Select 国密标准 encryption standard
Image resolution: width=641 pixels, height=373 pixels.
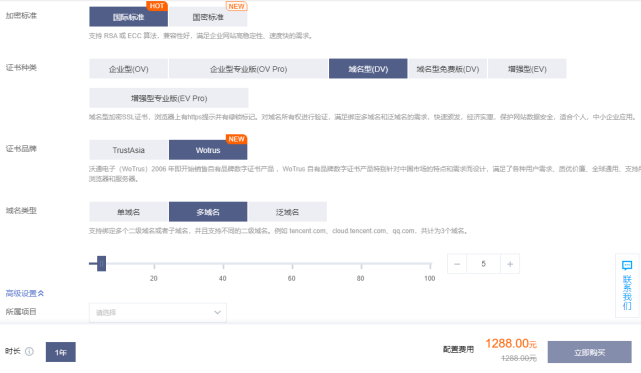pyautogui.click(x=208, y=17)
